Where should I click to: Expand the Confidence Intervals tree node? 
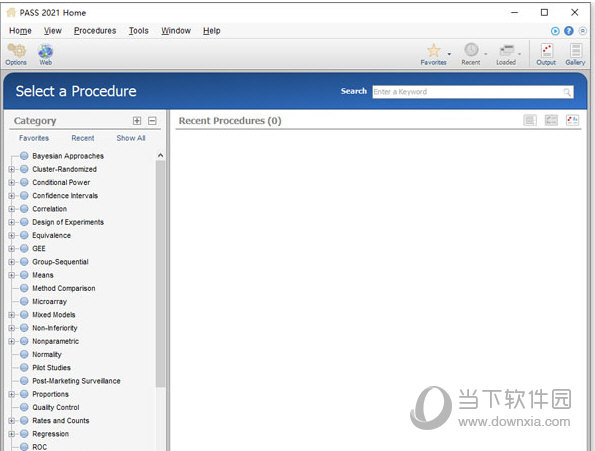[x=11, y=196]
